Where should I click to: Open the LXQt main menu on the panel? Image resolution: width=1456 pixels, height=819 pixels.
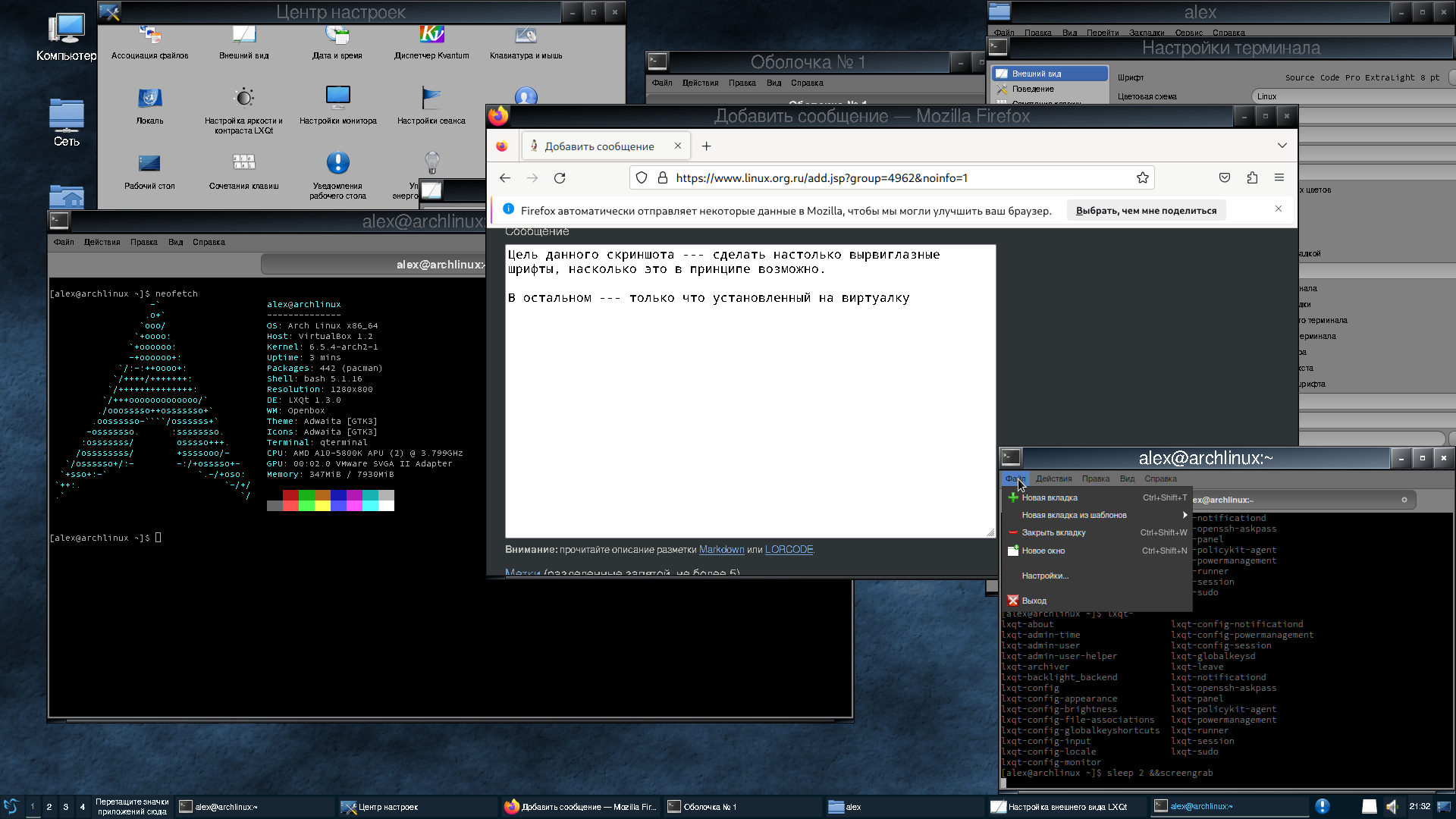11,806
